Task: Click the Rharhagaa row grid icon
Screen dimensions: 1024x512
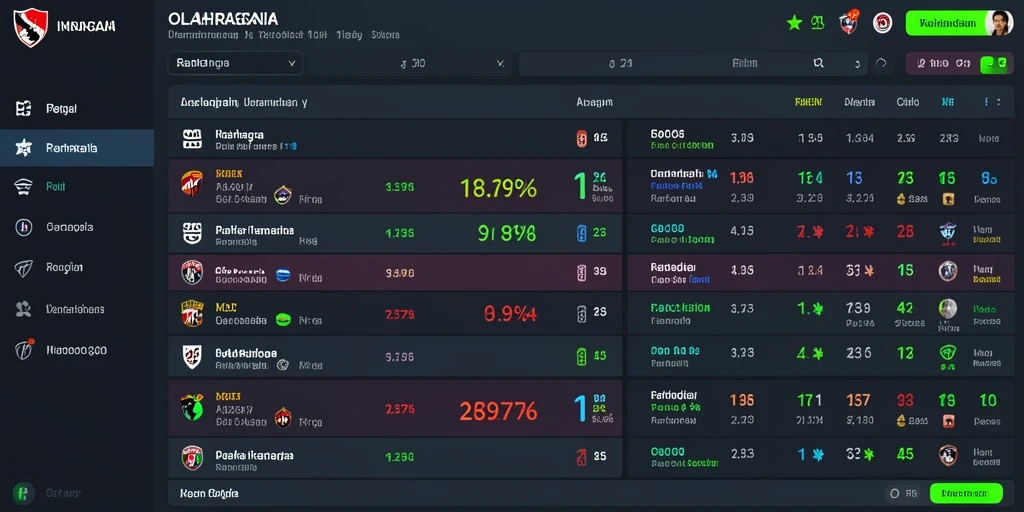Action: coord(192,138)
